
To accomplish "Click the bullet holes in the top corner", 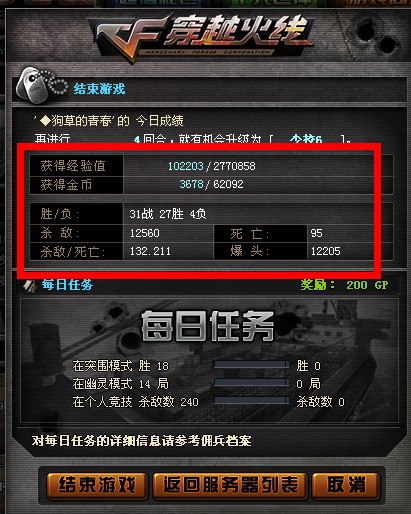I will coord(376,36).
